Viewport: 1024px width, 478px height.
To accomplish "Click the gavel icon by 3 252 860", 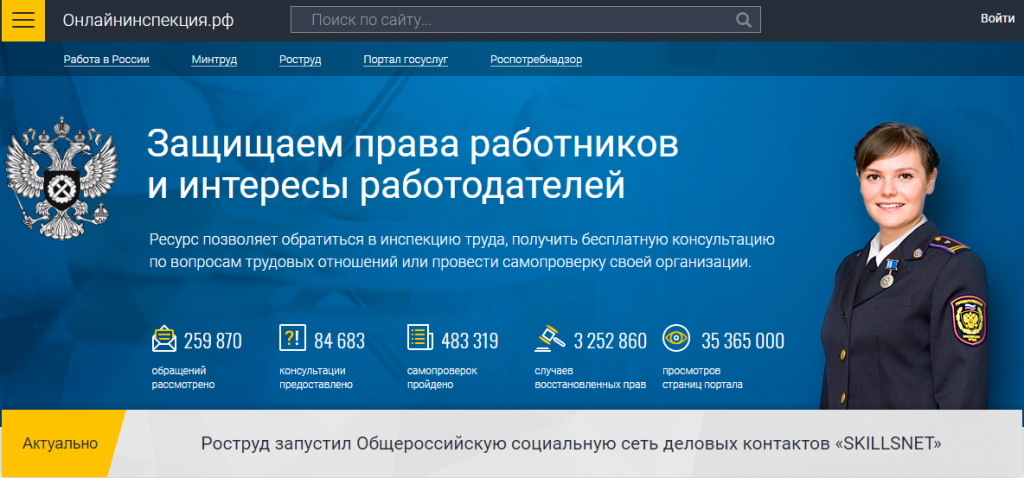I will pos(550,338).
